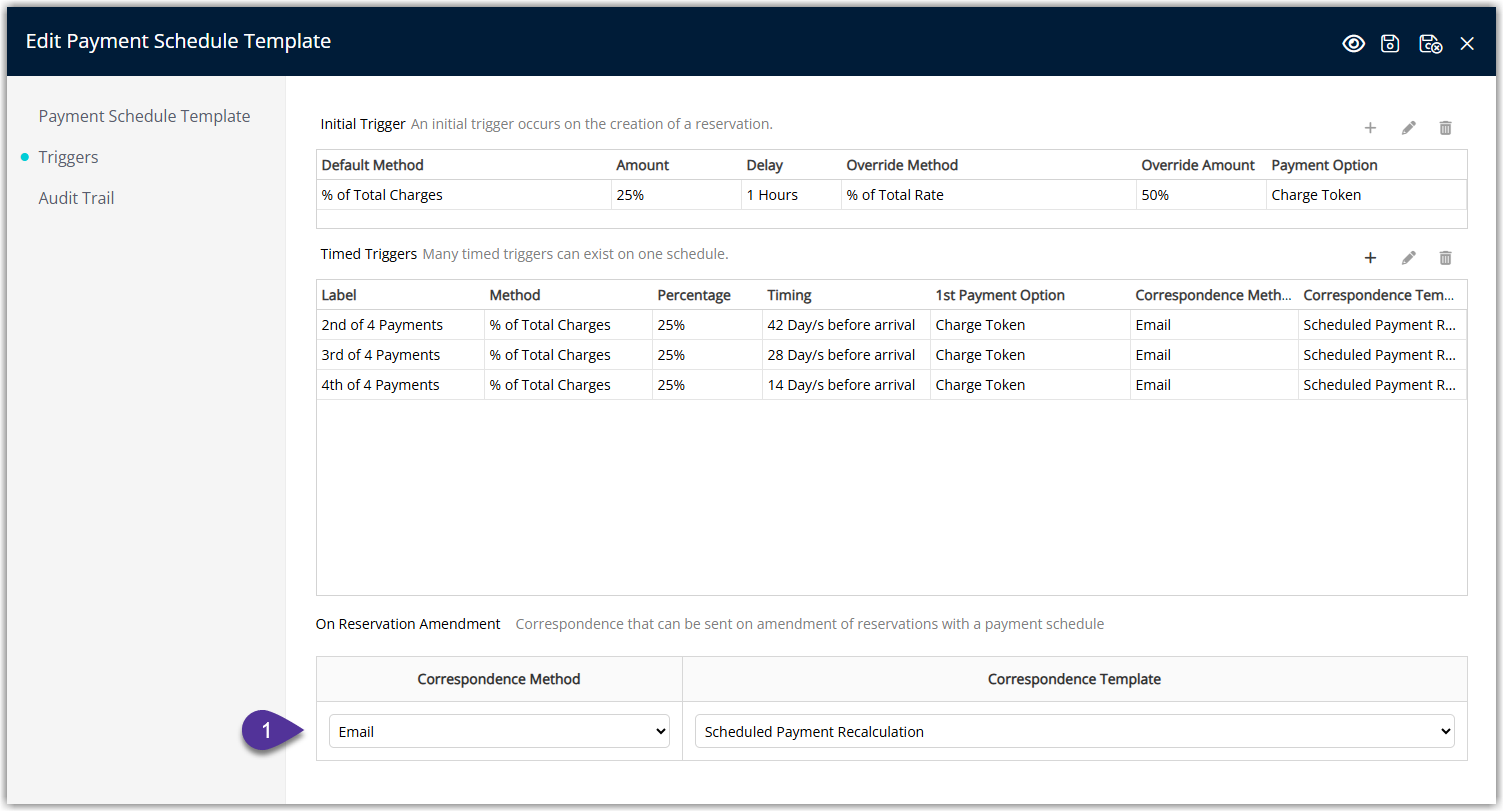Click the Default Method column header
Screen dimensions: 1504x812
coord(464,165)
